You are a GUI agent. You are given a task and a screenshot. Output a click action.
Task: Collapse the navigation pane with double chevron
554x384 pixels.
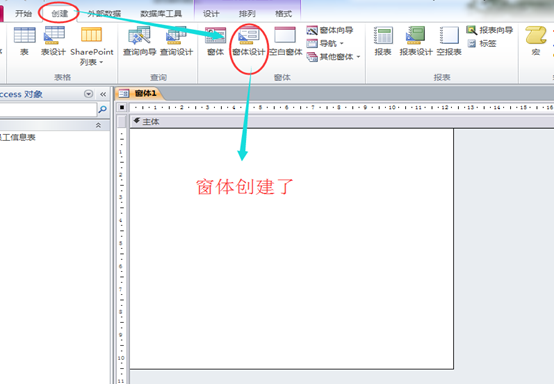coord(103,94)
